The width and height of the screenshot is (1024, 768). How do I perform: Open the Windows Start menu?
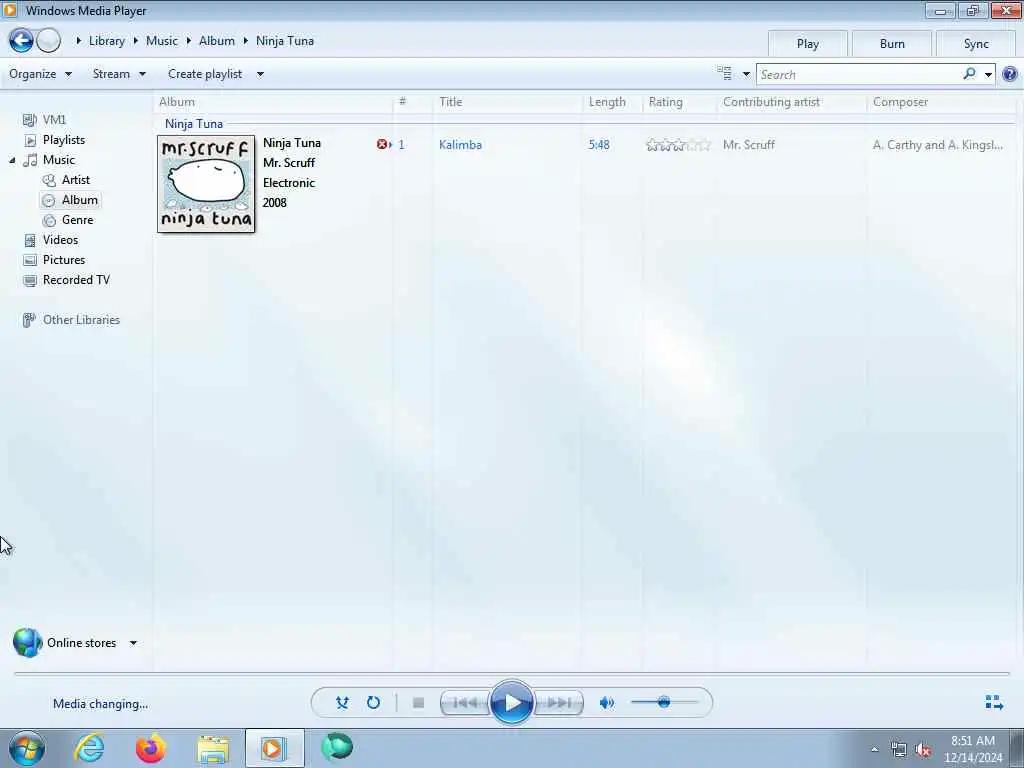click(27, 748)
